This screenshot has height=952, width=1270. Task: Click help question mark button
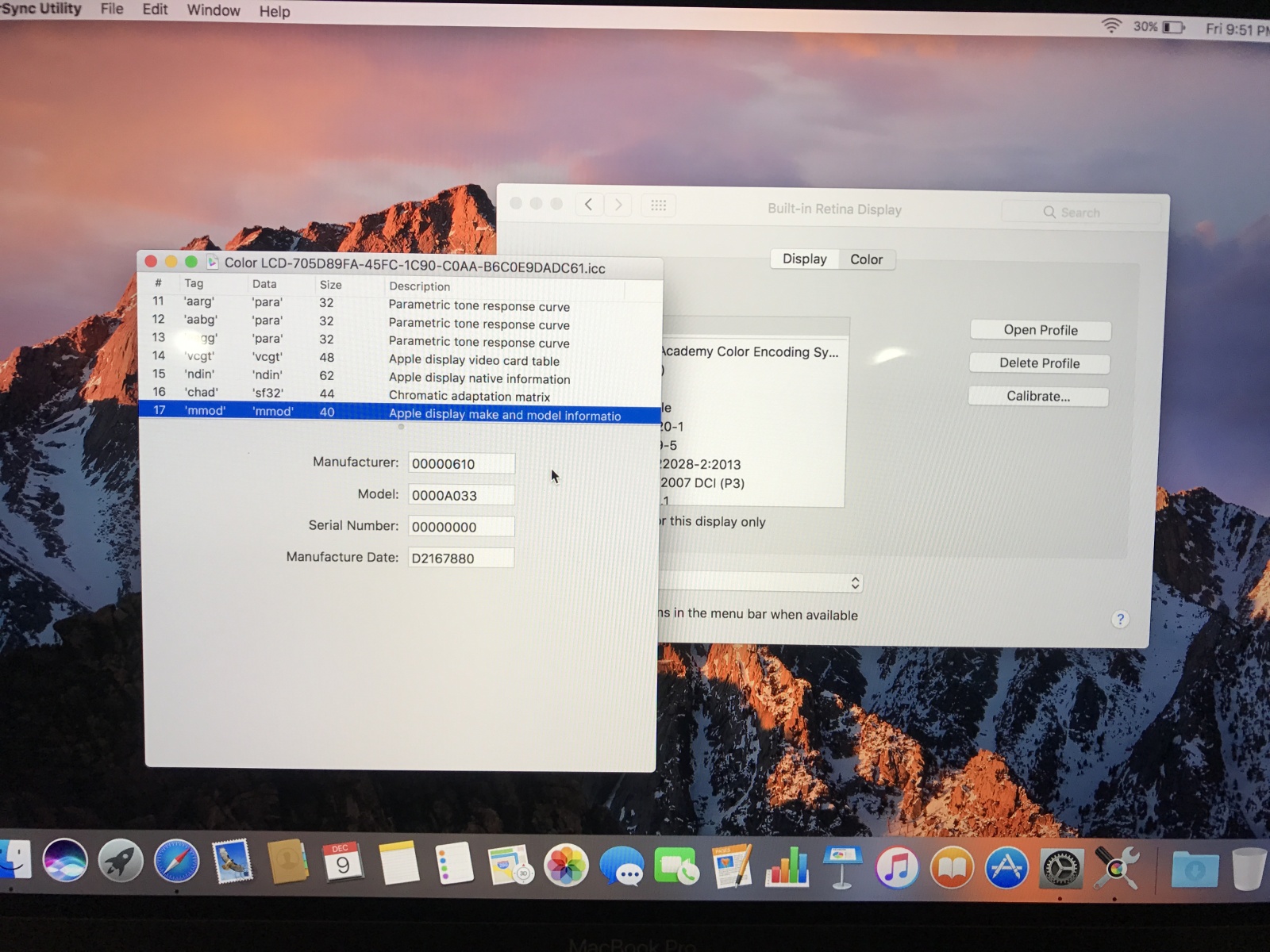[x=1120, y=620]
